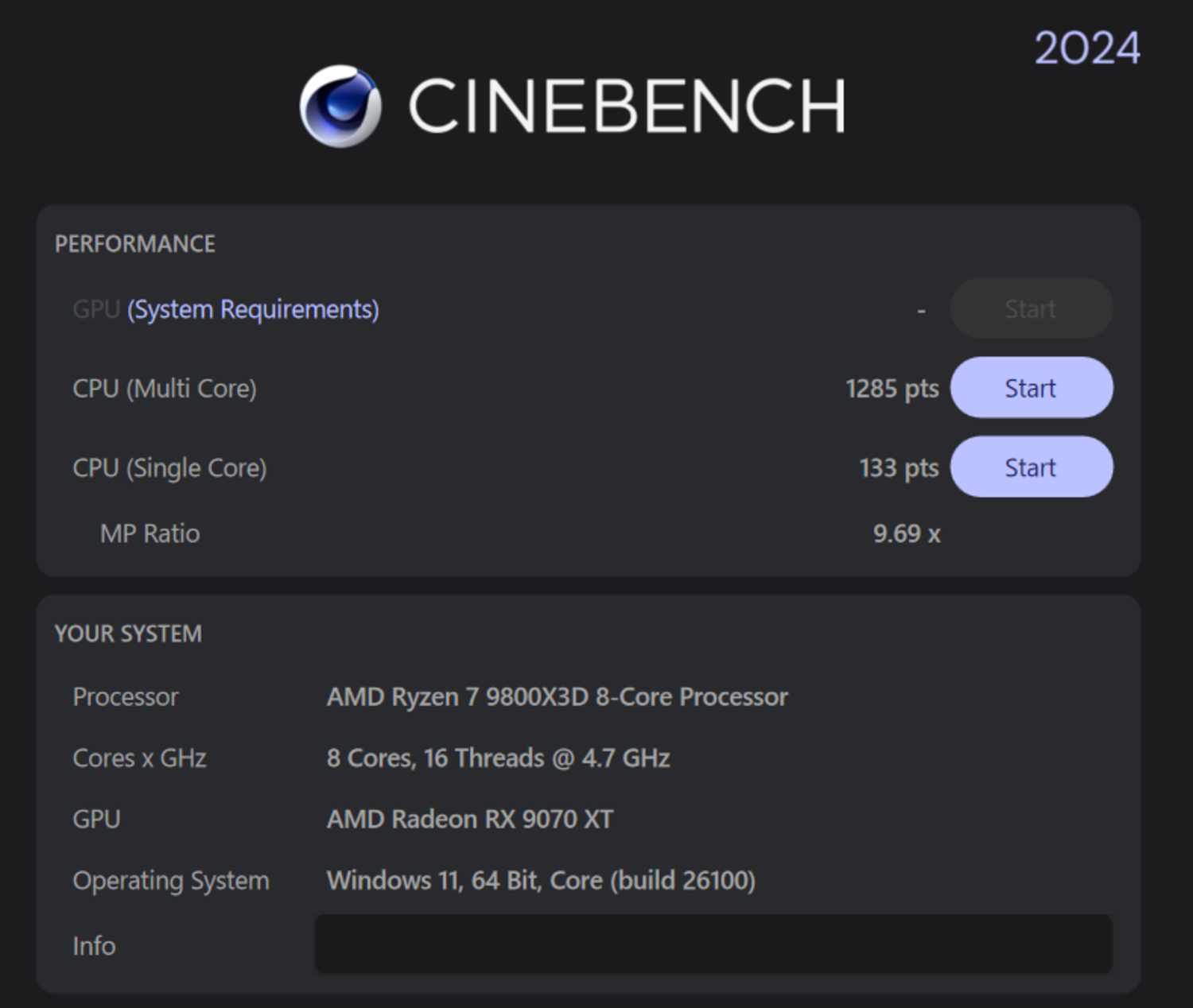Click the MP Ratio label
This screenshot has height=1008, width=1193.
150,533
